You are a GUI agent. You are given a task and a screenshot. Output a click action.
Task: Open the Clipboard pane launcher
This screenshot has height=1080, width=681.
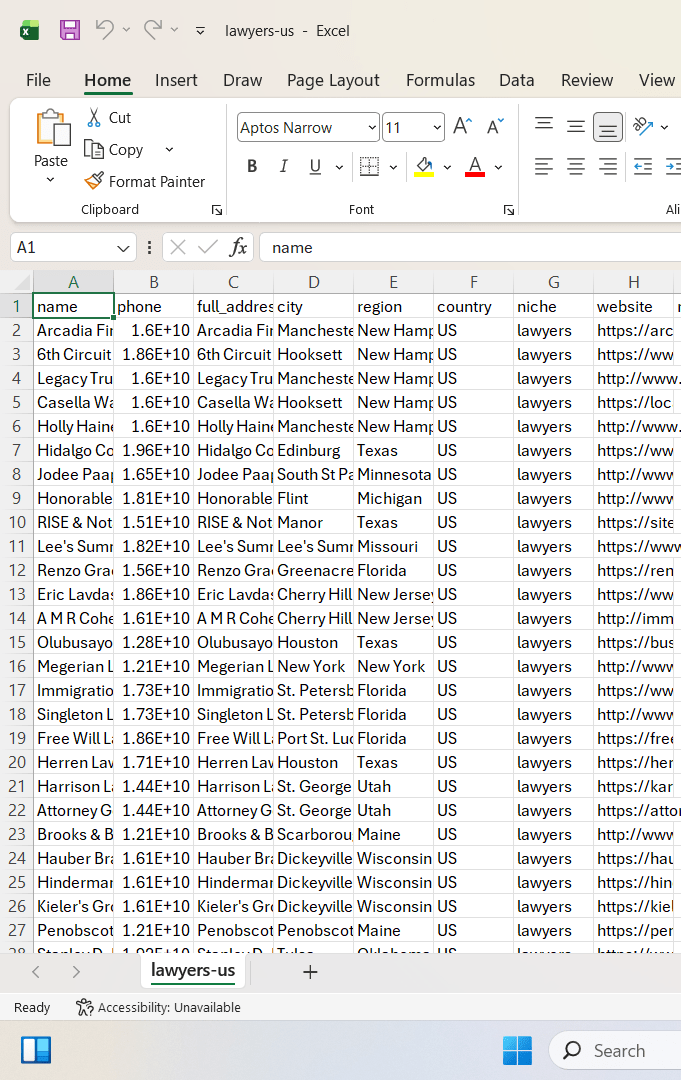click(217, 210)
